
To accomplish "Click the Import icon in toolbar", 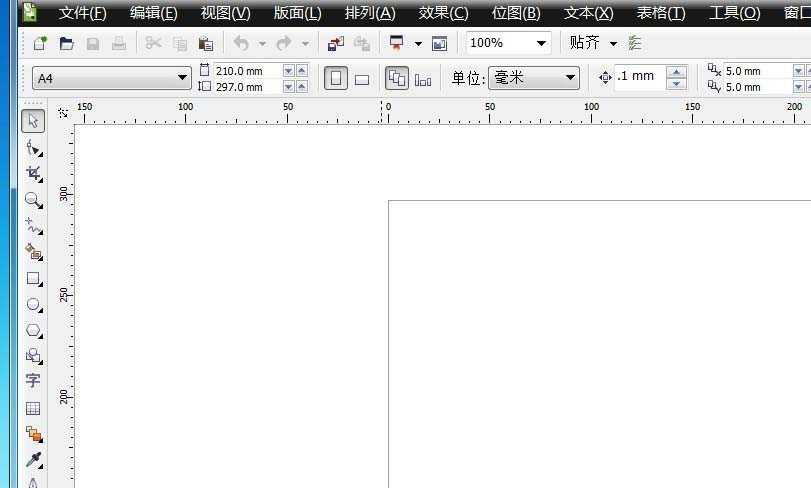I will [x=335, y=44].
